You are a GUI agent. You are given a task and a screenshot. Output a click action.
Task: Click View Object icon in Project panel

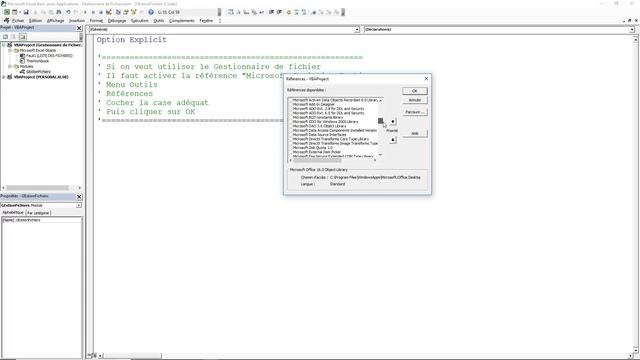click(13, 37)
